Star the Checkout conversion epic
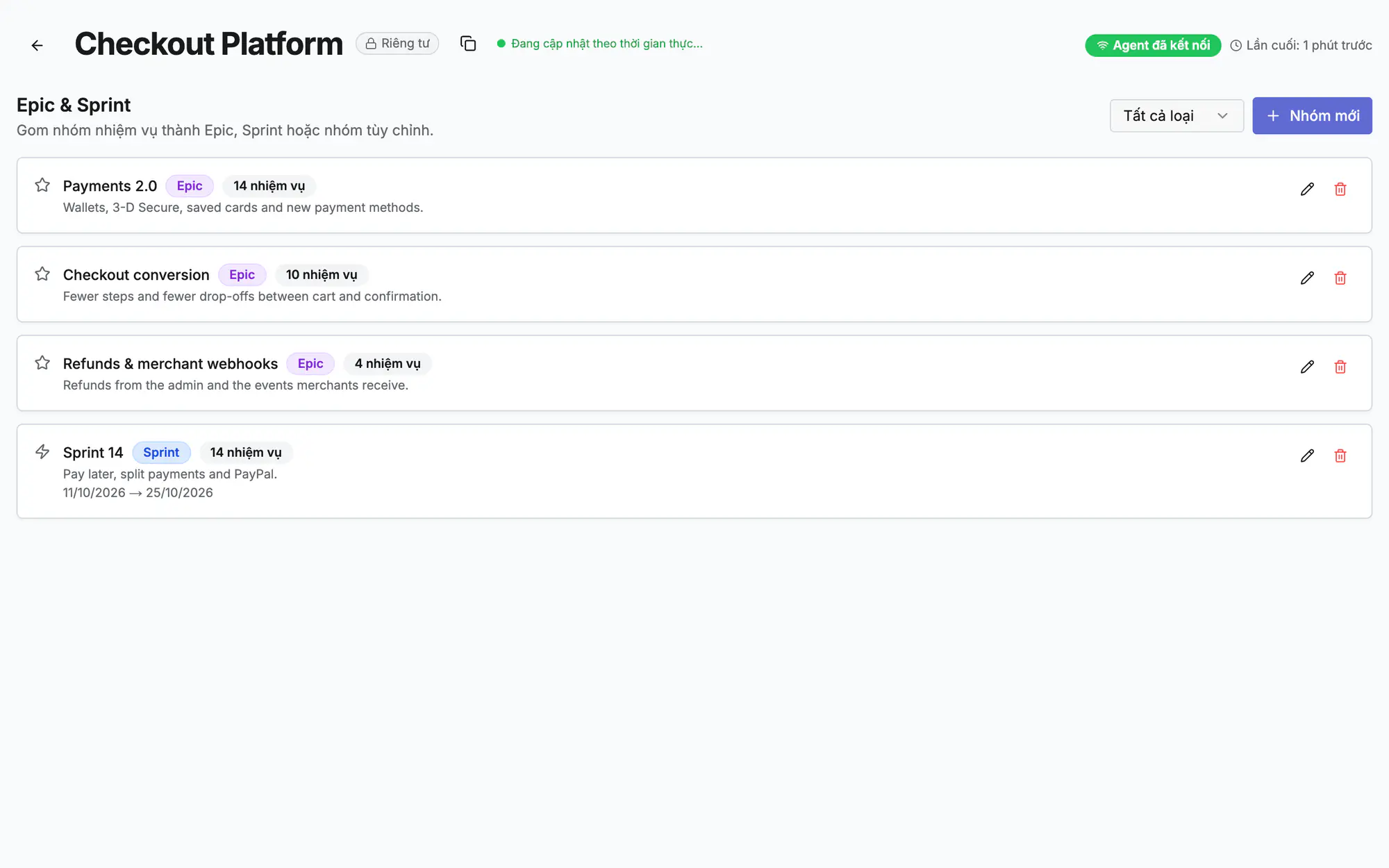The height and width of the screenshot is (868, 1389). [42, 274]
